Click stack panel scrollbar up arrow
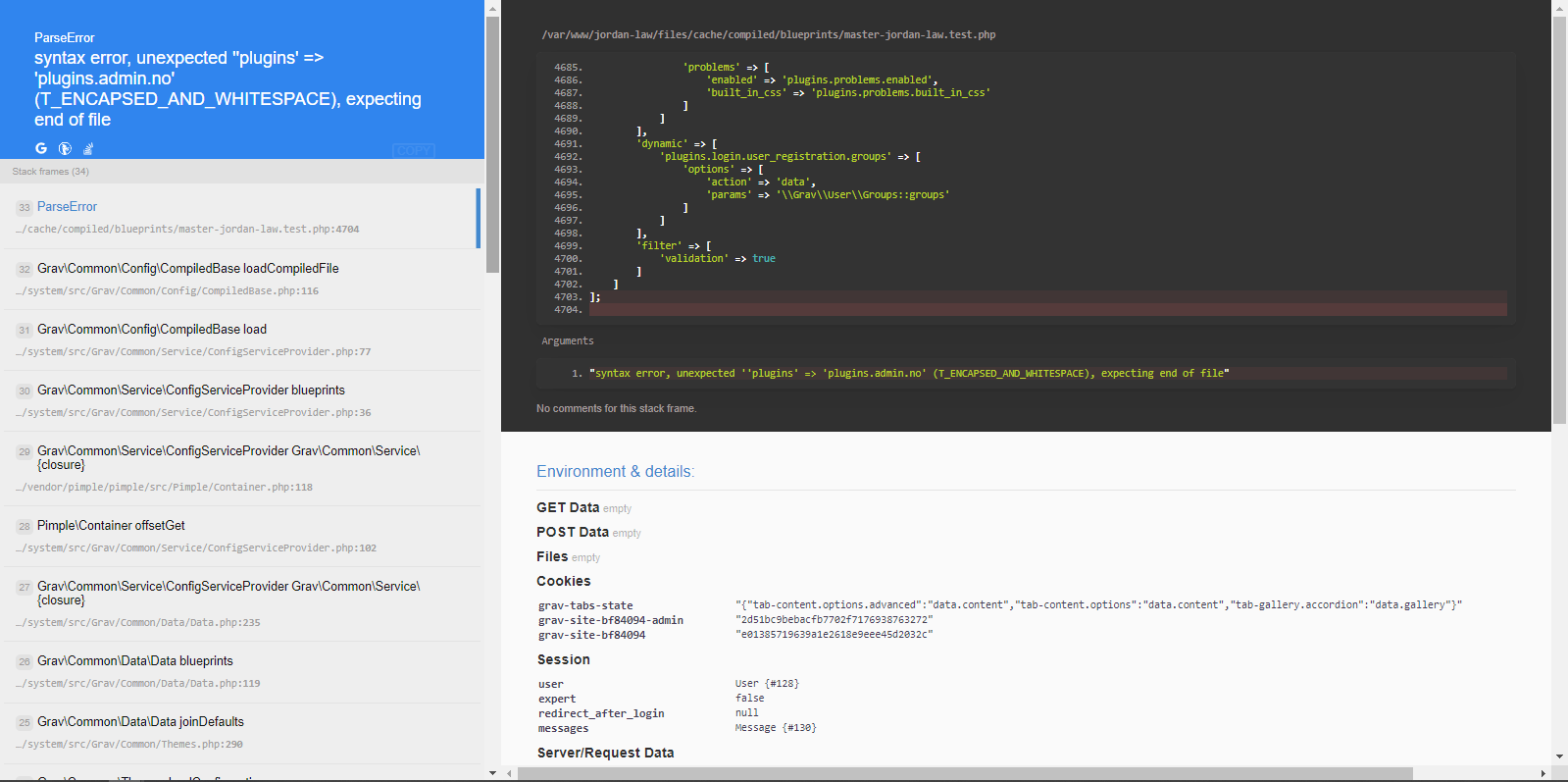This screenshot has height=782, width=1568. pyautogui.click(x=492, y=7)
